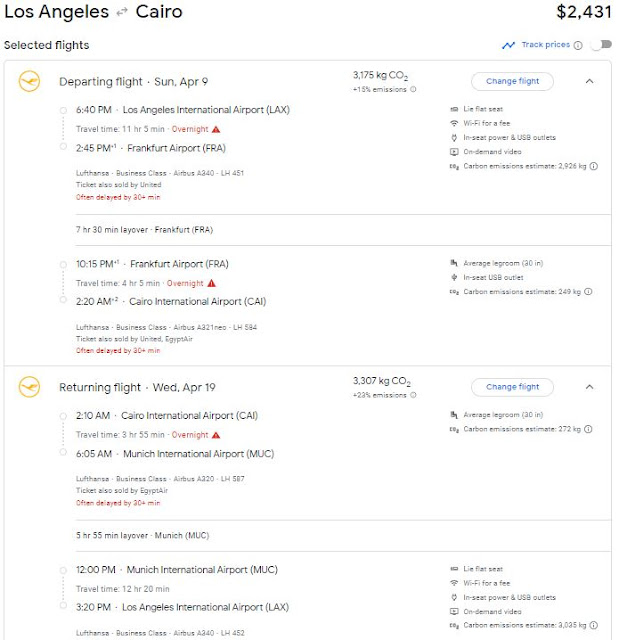Toggle the Track prices switch
Screen dimensions: 619x640
[x=601, y=45]
